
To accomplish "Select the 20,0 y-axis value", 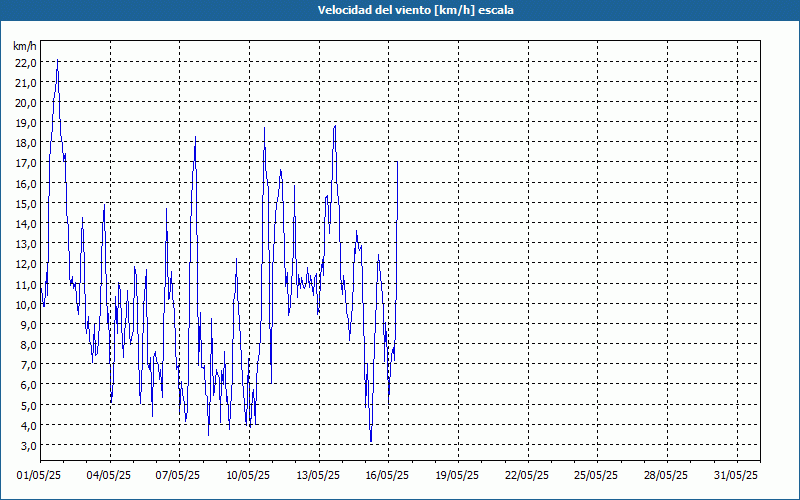I will (x=26, y=103).
